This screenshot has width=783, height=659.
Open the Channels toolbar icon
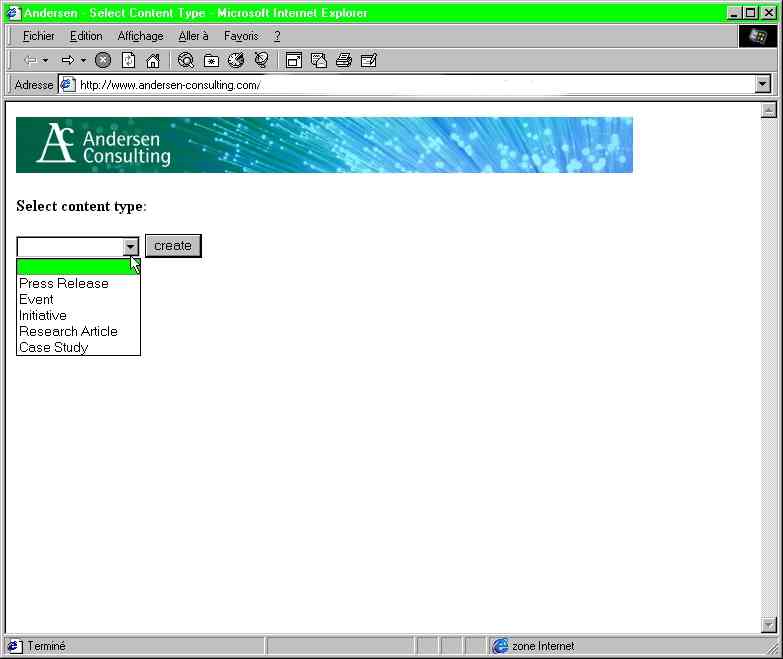261,60
